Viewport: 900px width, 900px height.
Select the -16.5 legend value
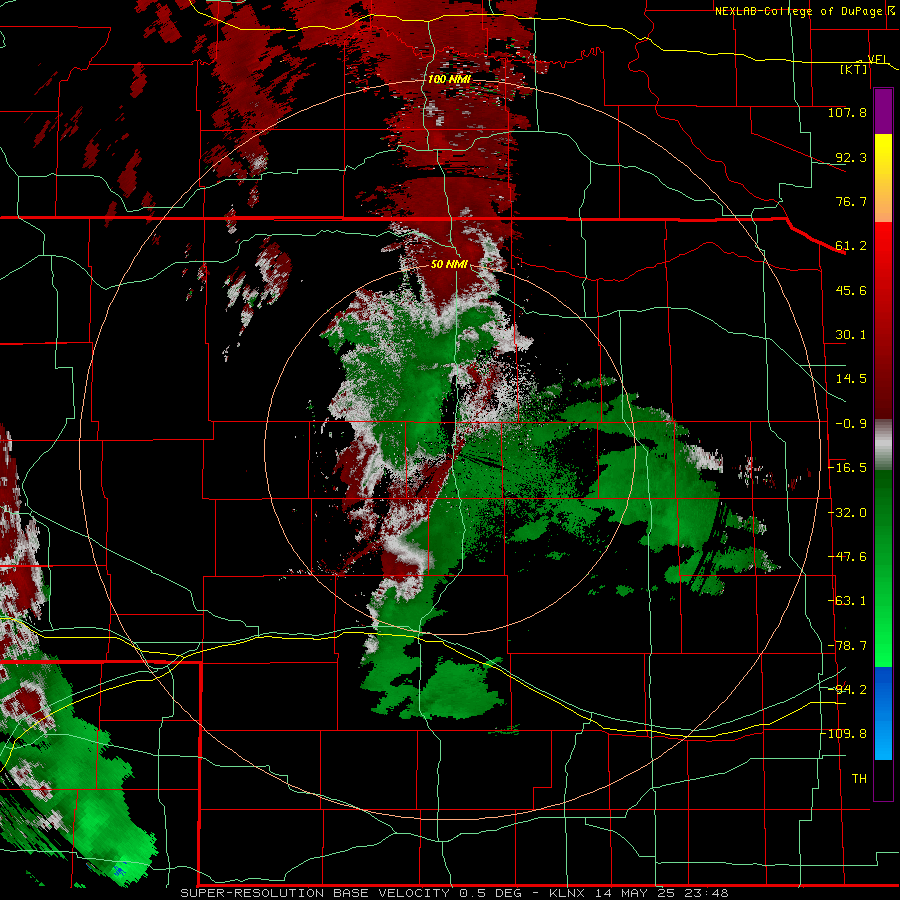847,468
